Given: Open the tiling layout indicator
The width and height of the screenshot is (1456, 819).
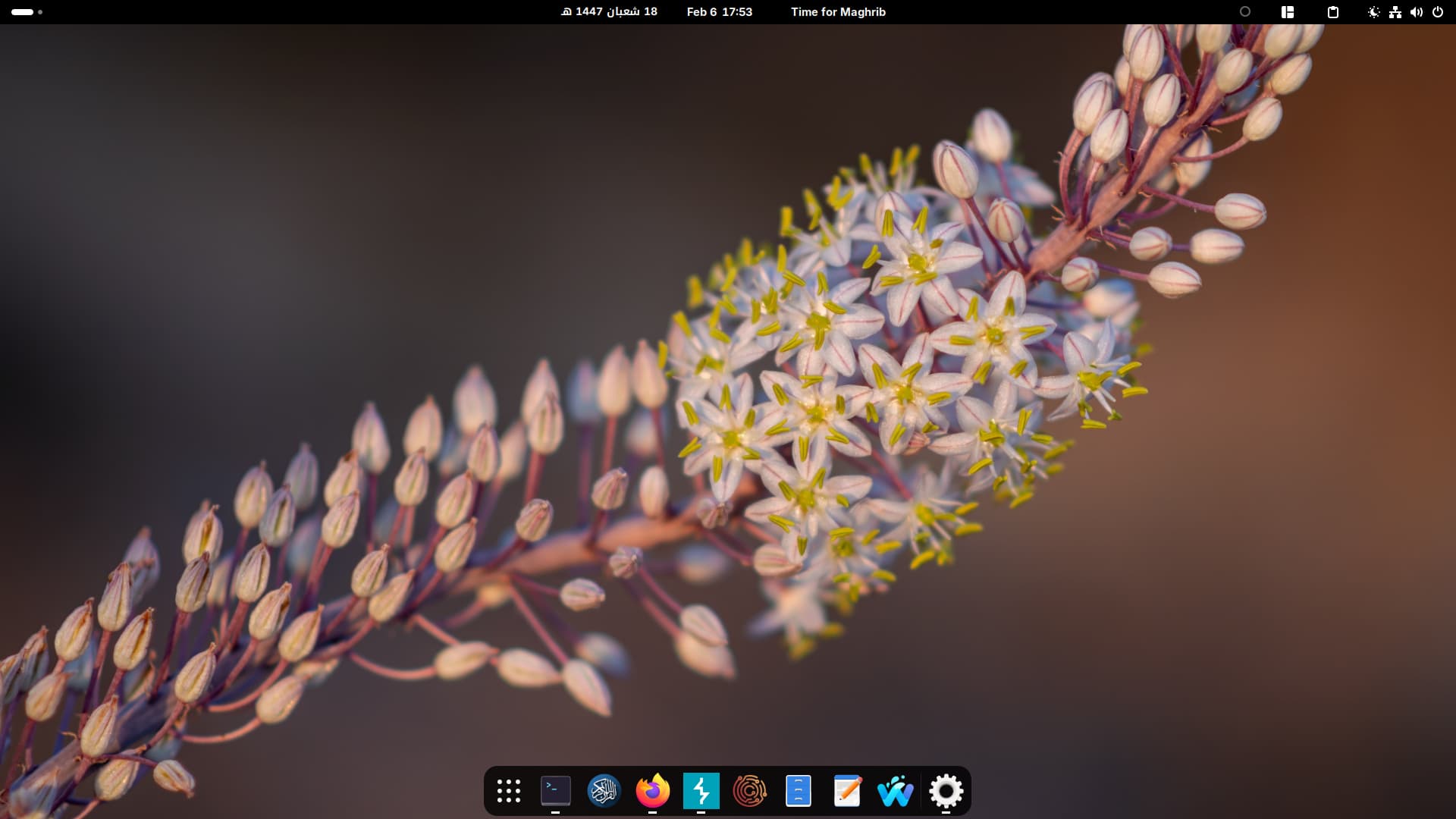Looking at the screenshot, I should click(1288, 12).
